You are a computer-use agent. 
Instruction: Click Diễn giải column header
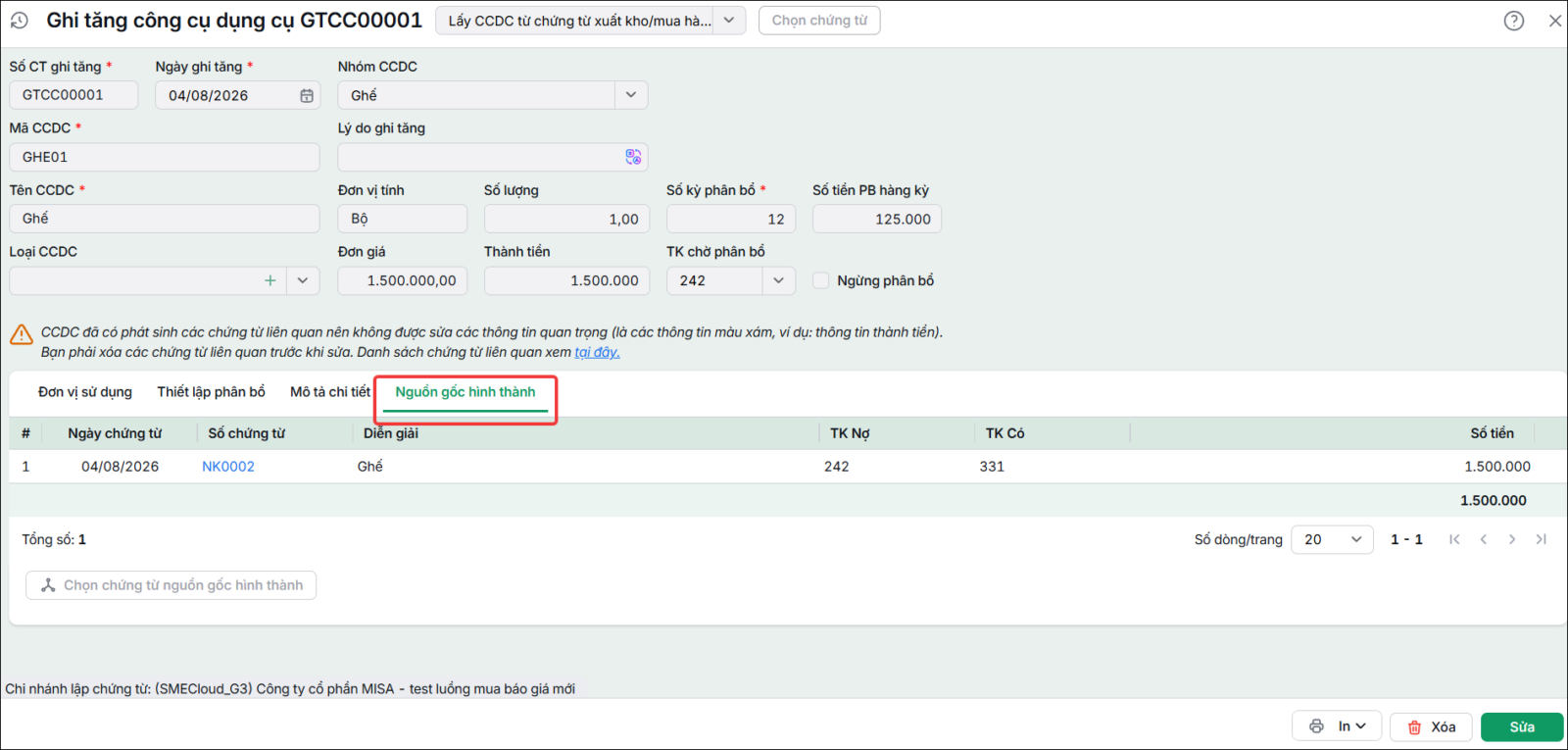[x=391, y=433]
